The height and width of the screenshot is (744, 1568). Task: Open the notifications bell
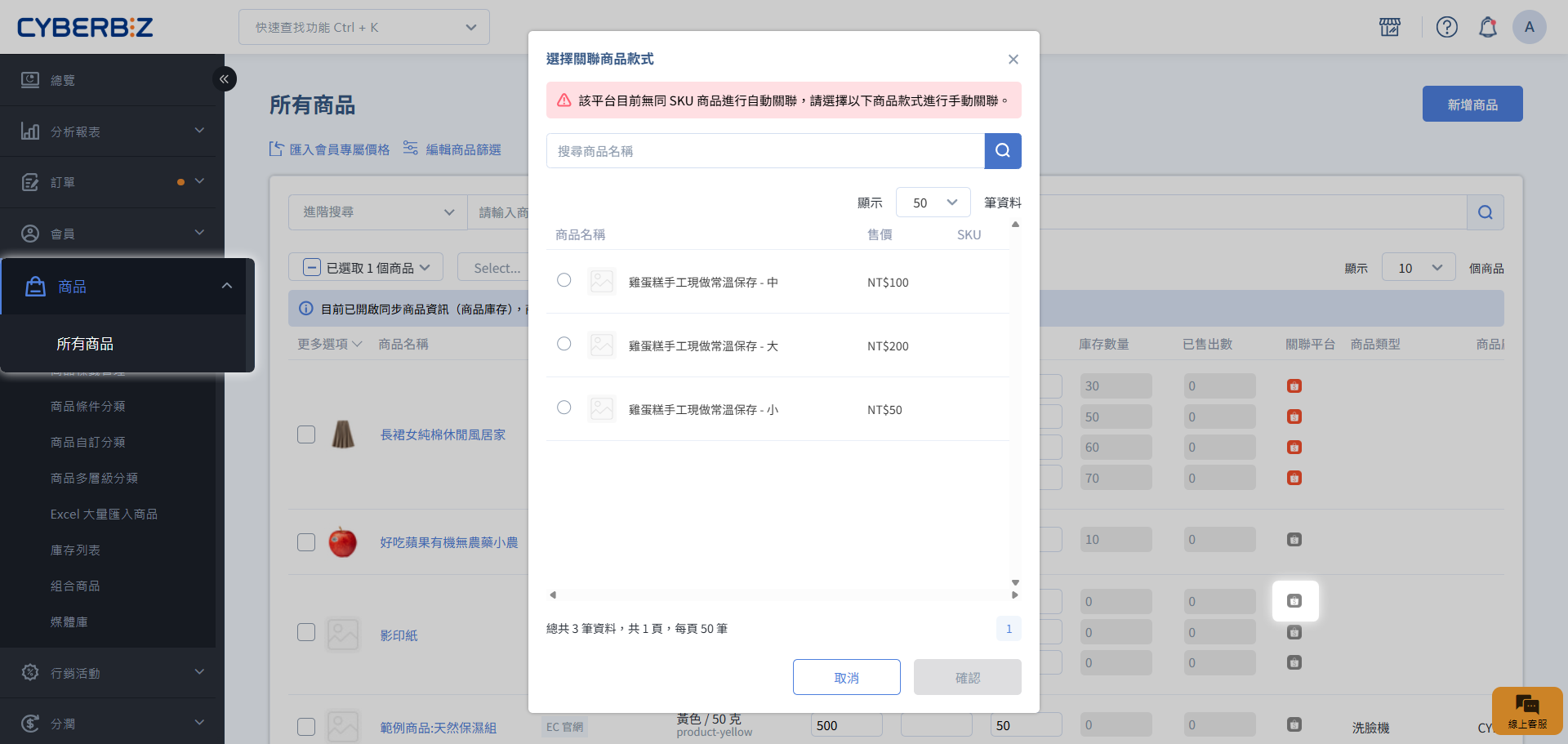[x=1487, y=27]
